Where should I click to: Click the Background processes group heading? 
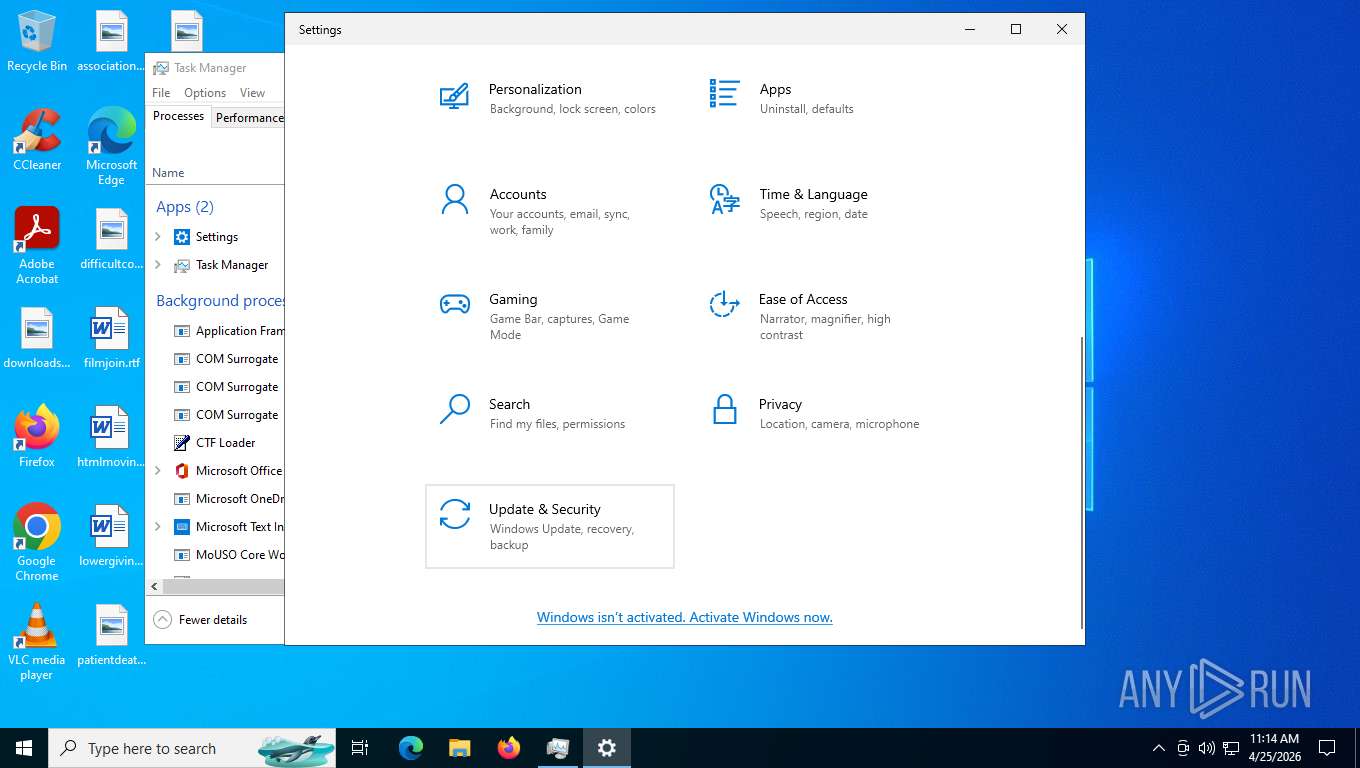point(220,300)
